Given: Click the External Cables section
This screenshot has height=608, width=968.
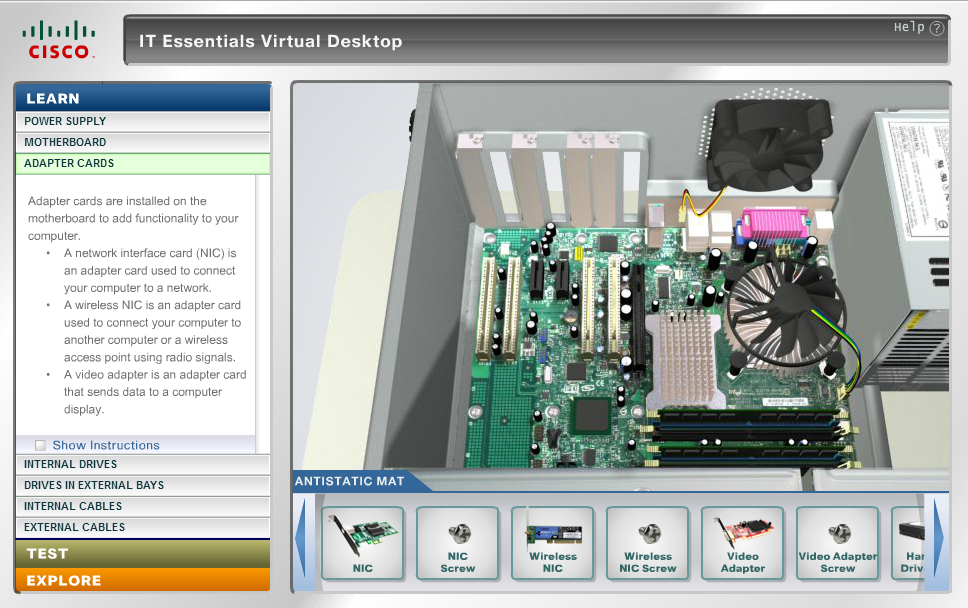Looking at the screenshot, I should (142, 527).
